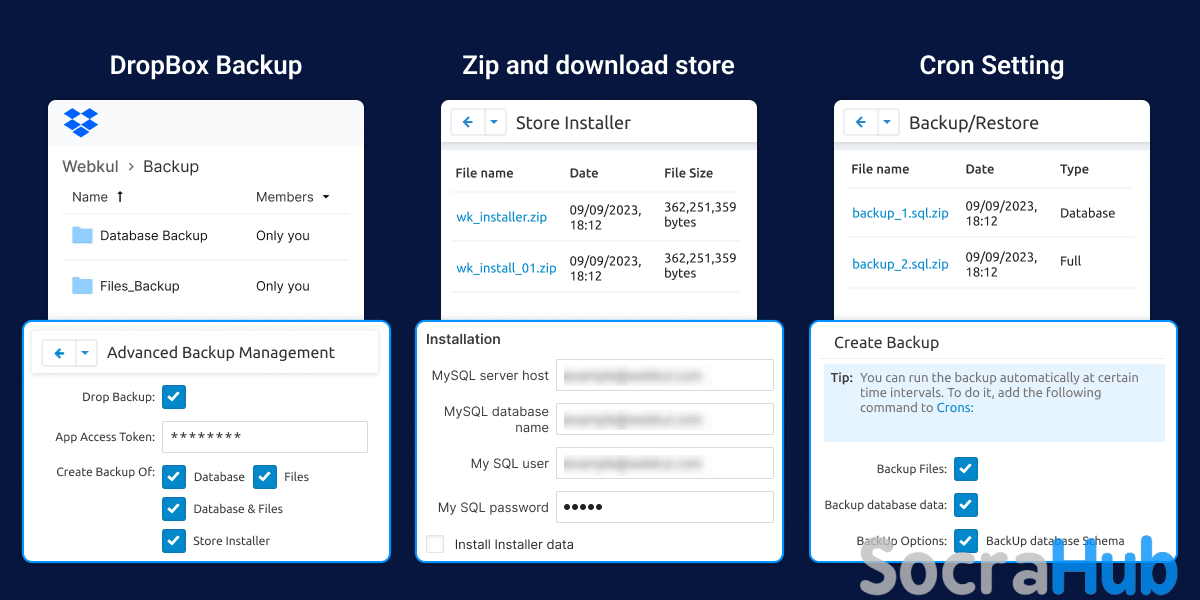Expand the Members column dropdown
The image size is (1200, 600).
[325, 198]
